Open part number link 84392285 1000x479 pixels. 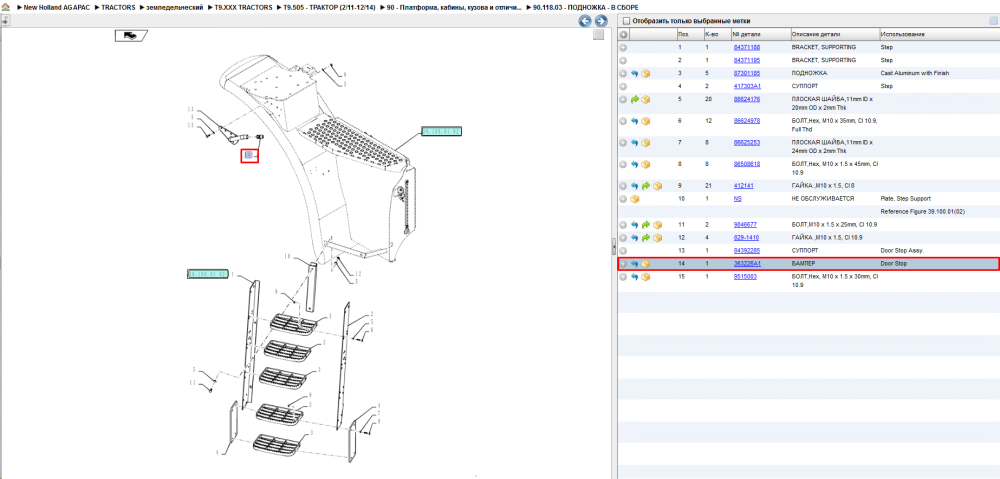746,250
